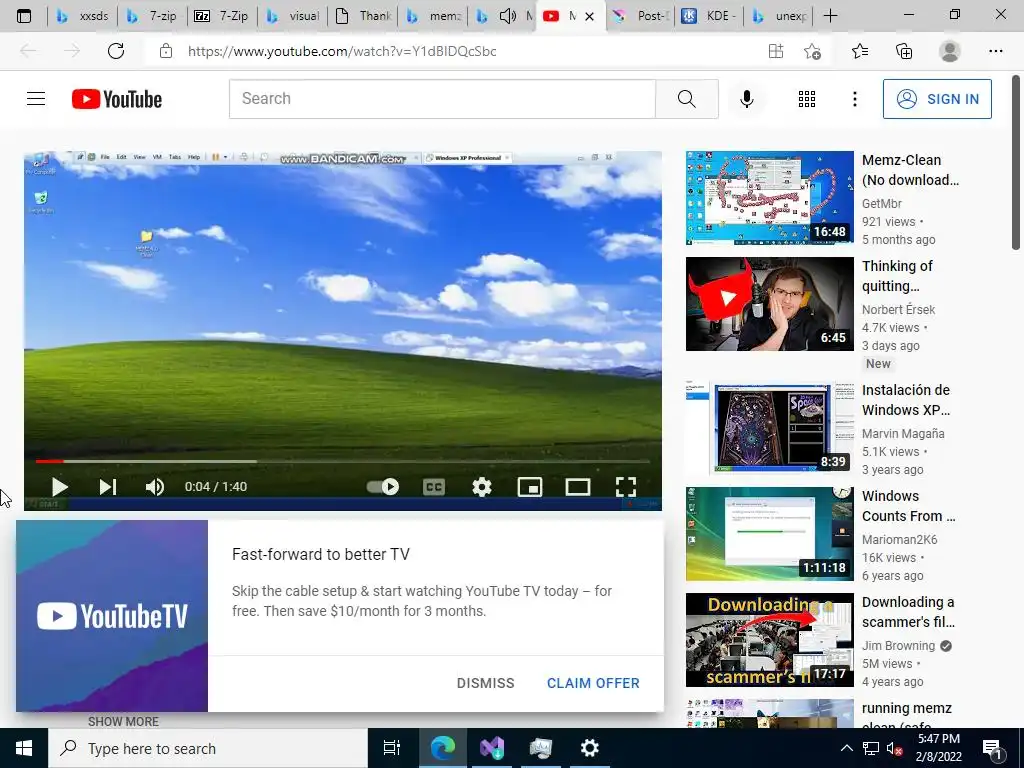
Task: Open Windows Counts From video title
Action: tap(908, 506)
